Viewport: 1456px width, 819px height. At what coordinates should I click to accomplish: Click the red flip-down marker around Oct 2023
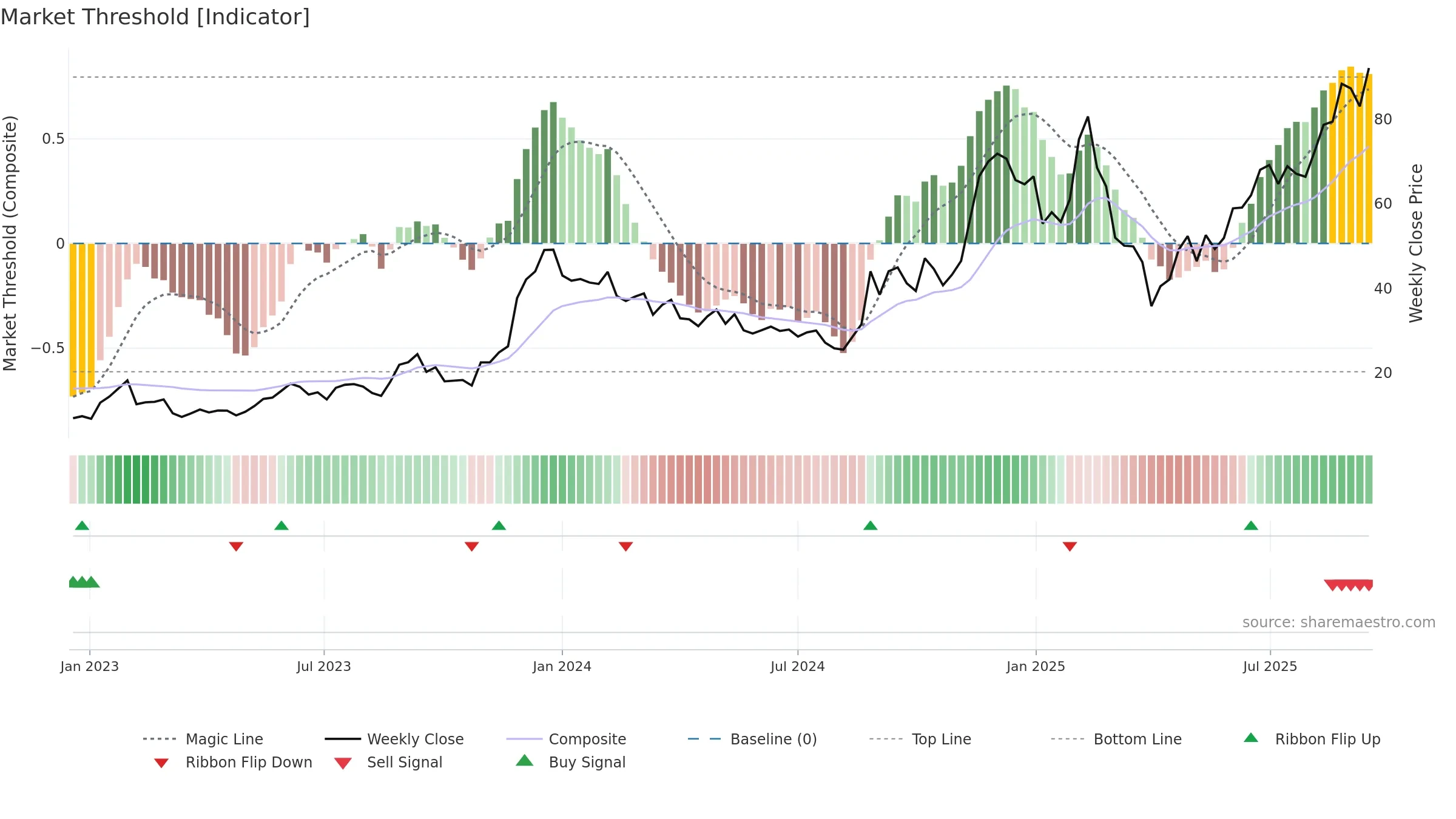(471, 547)
